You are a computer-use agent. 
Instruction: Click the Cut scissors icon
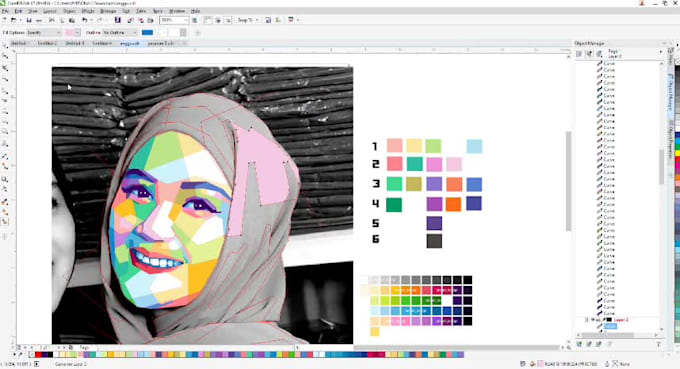point(52,20)
